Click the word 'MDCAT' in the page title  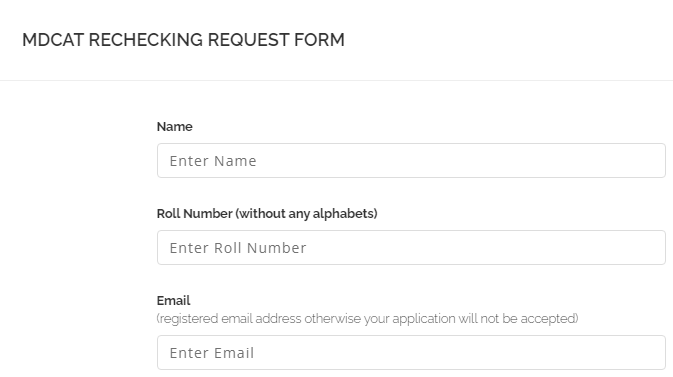(x=53, y=40)
